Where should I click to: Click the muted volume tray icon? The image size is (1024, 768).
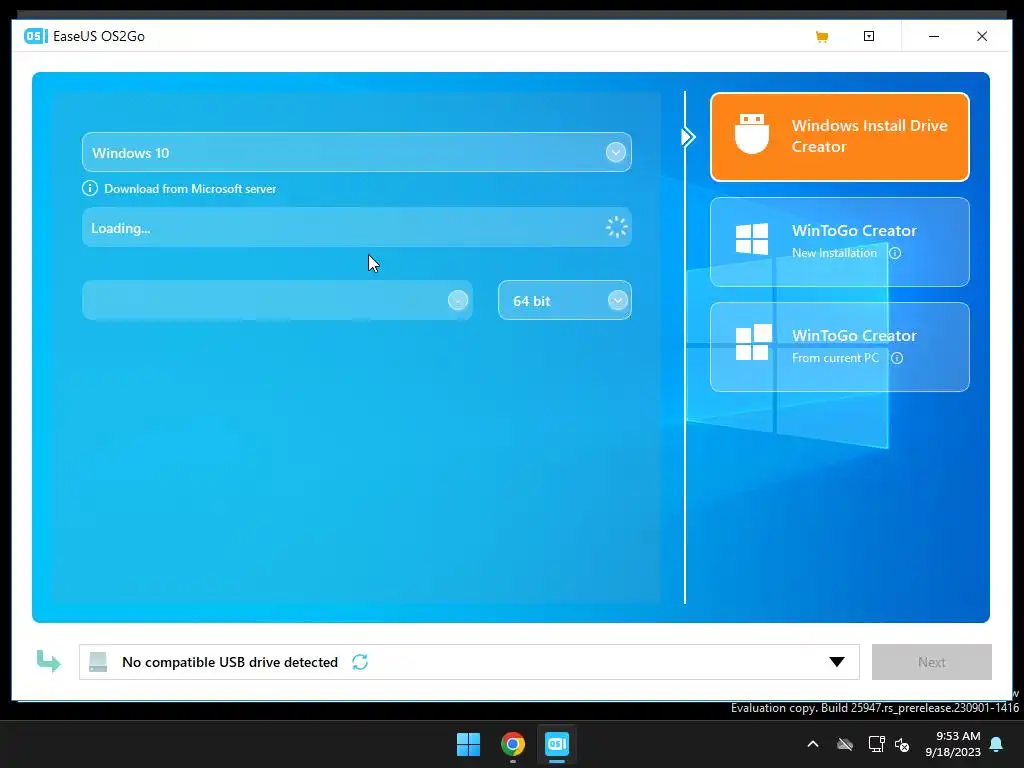[903, 744]
